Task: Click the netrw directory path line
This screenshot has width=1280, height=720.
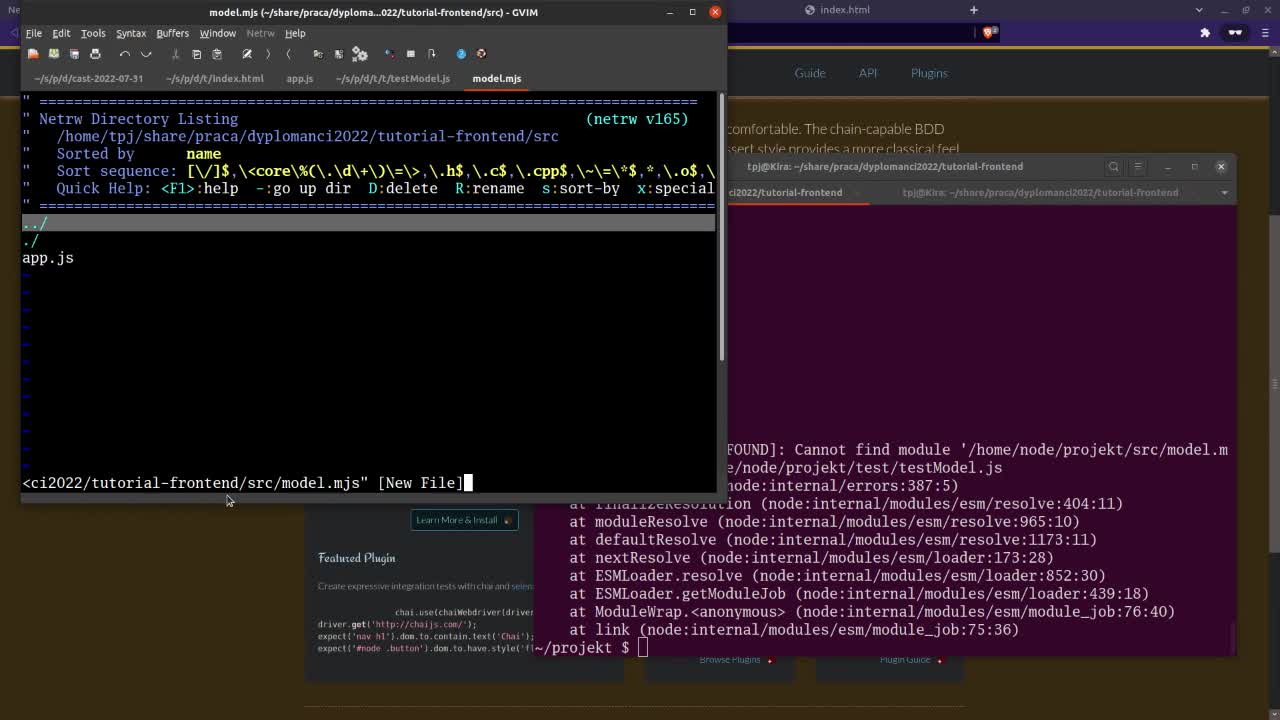Action: click(x=308, y=136)
